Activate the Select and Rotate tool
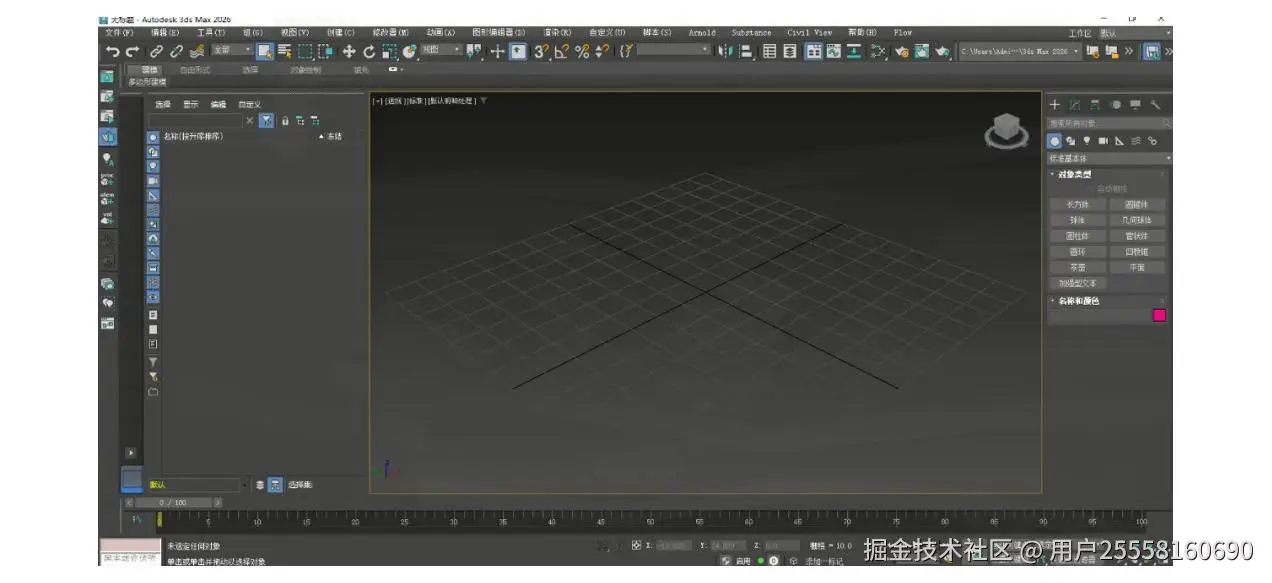Viewport: 1272px width, 583px height. [x=369, y=51]
